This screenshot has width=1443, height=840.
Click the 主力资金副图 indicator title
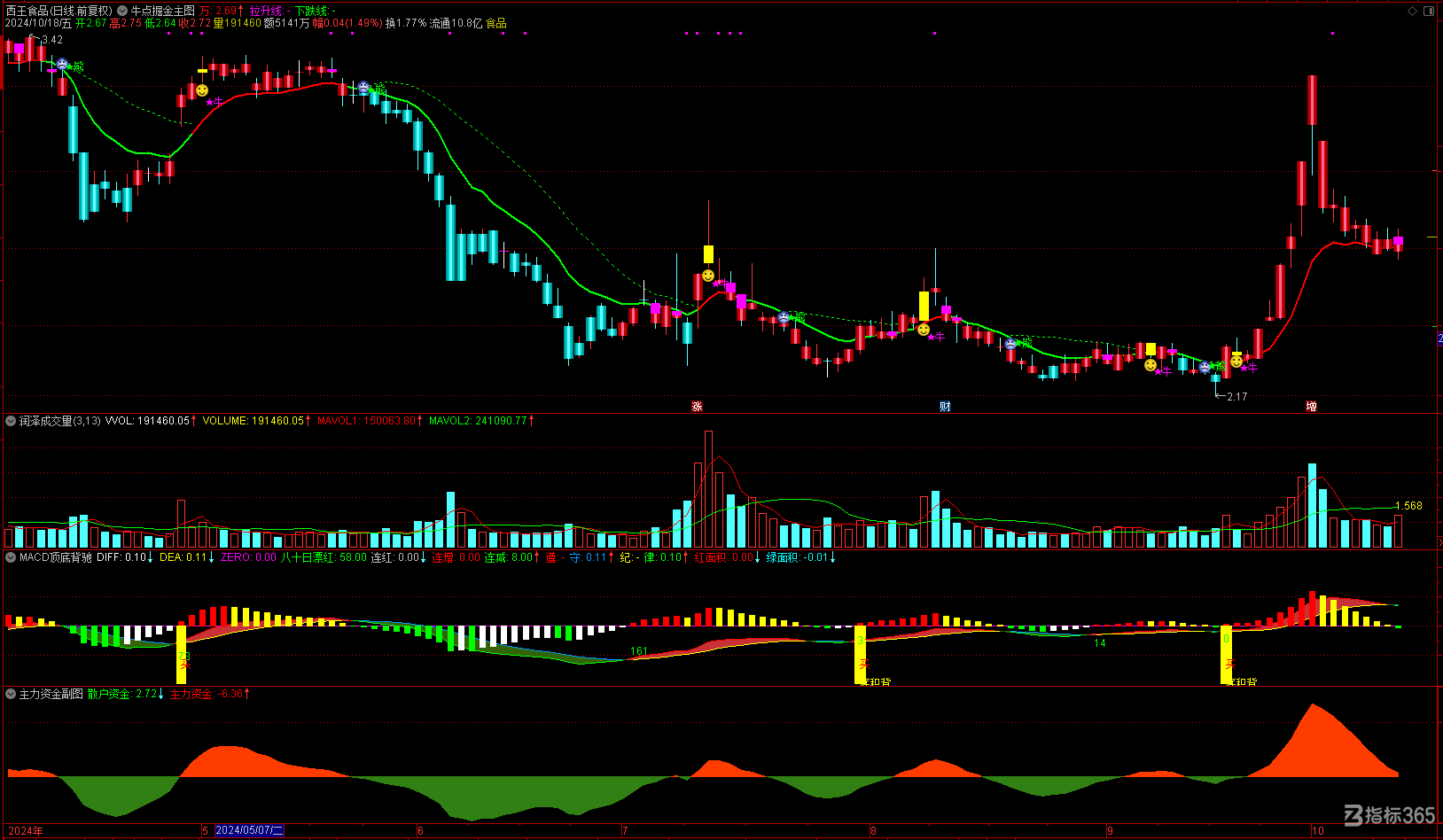[x=51, y=694]
